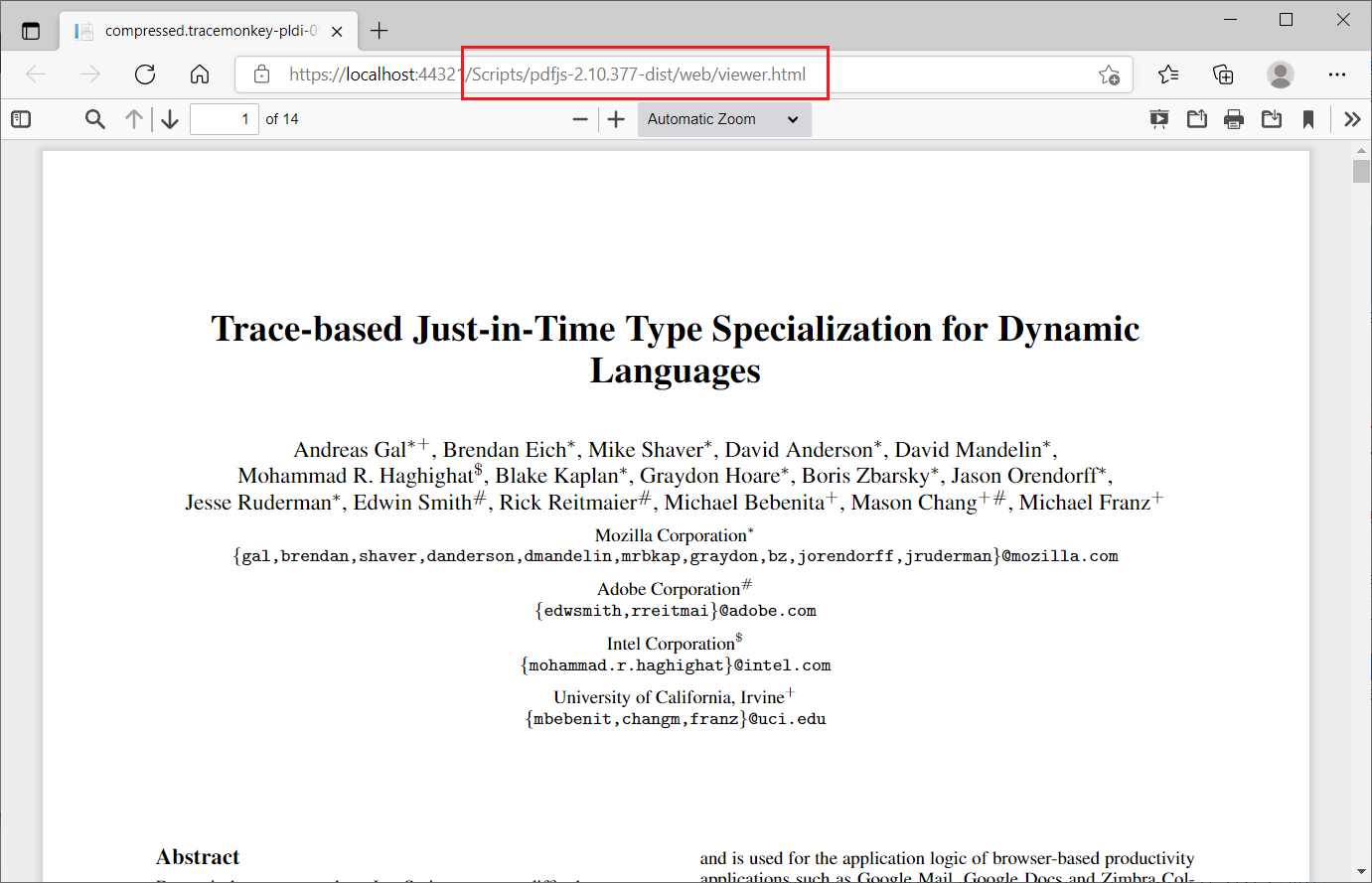Expand the extra PDF tools chevron
Image resolution: width=1372 pixels, height=883 pixels.
[x=1352, y=118]
